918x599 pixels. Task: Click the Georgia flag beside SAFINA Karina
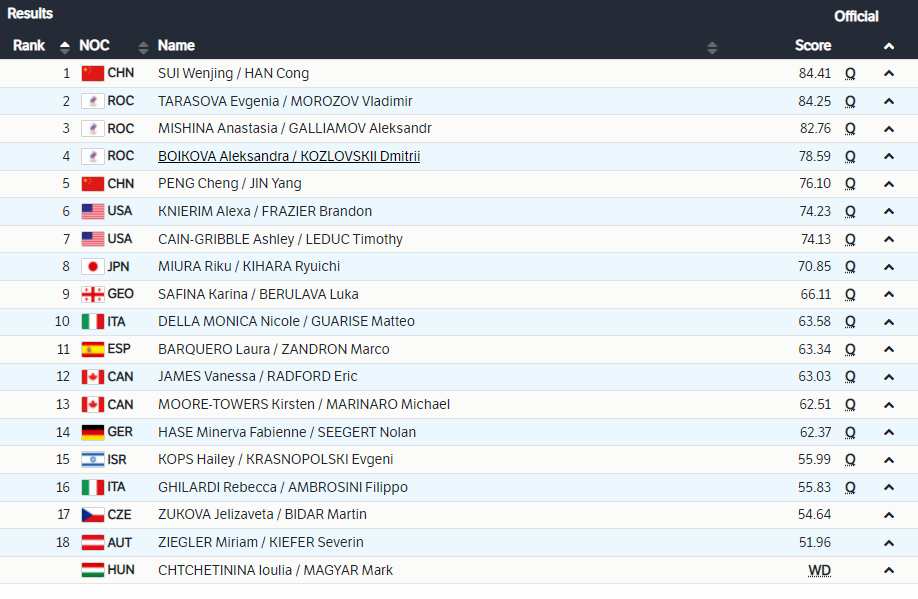(92, 294)
